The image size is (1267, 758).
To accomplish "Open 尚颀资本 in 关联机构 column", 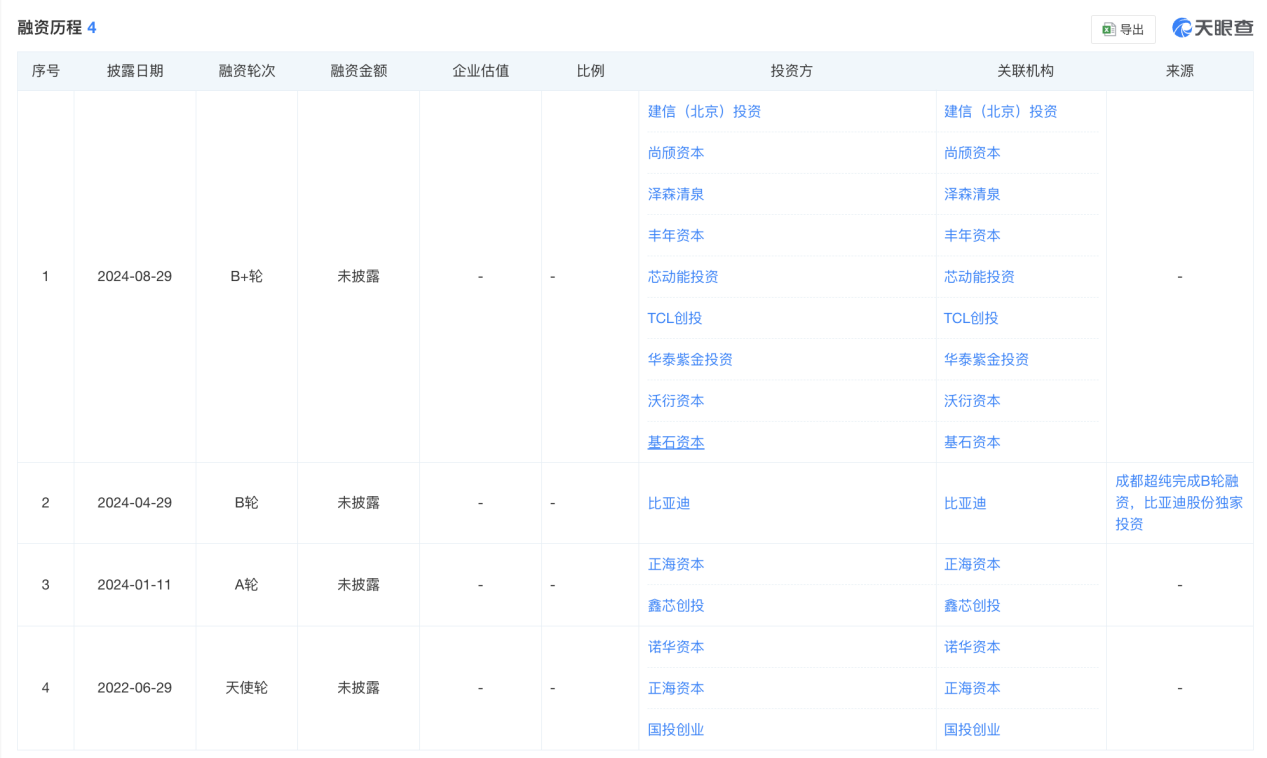I will click(x=972, y=153).
